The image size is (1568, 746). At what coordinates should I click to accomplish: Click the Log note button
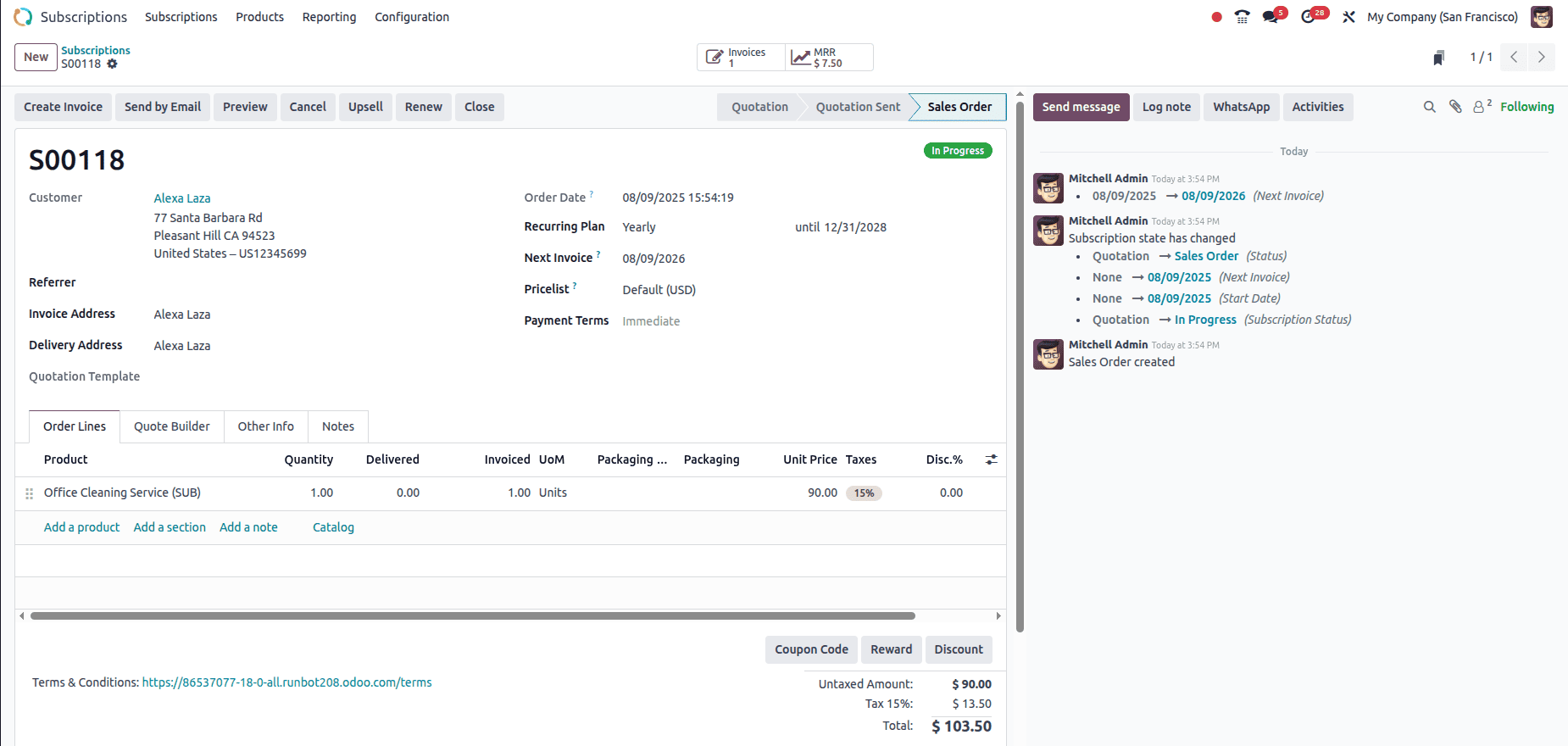[x=1166, y=107]
